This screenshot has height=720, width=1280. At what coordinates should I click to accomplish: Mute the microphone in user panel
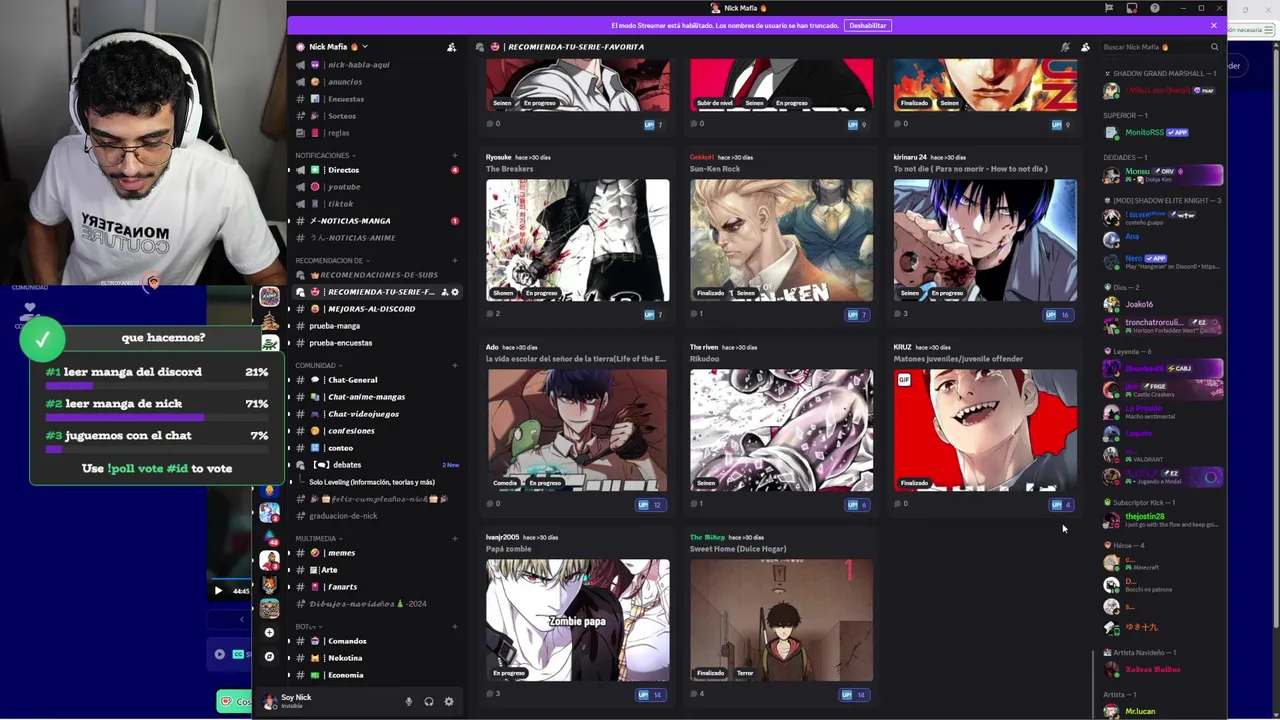pos(408,702)
